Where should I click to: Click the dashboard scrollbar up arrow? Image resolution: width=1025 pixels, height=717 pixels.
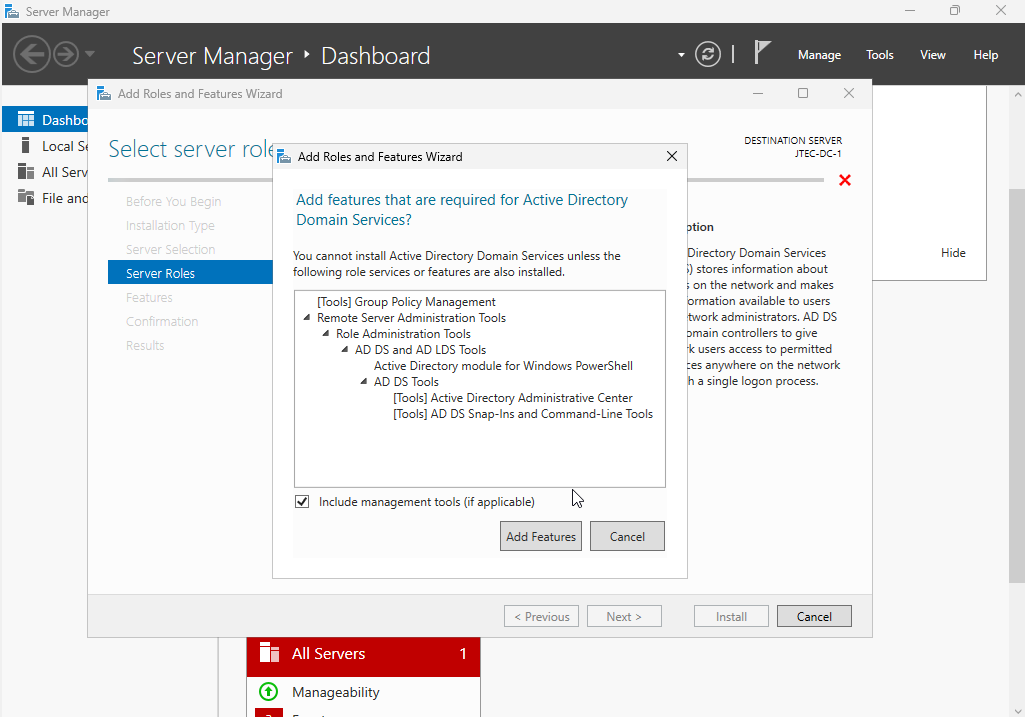(x=1017, y=95)
